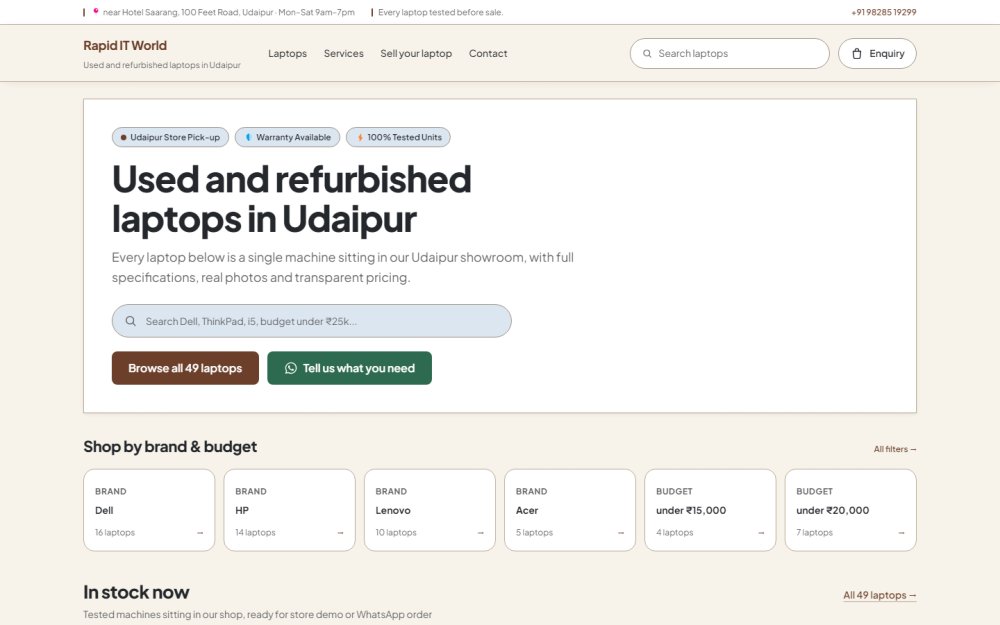Select the Lenovo brand card
Viewport: 1000px width, 625px height.
[x=430, y=510]
